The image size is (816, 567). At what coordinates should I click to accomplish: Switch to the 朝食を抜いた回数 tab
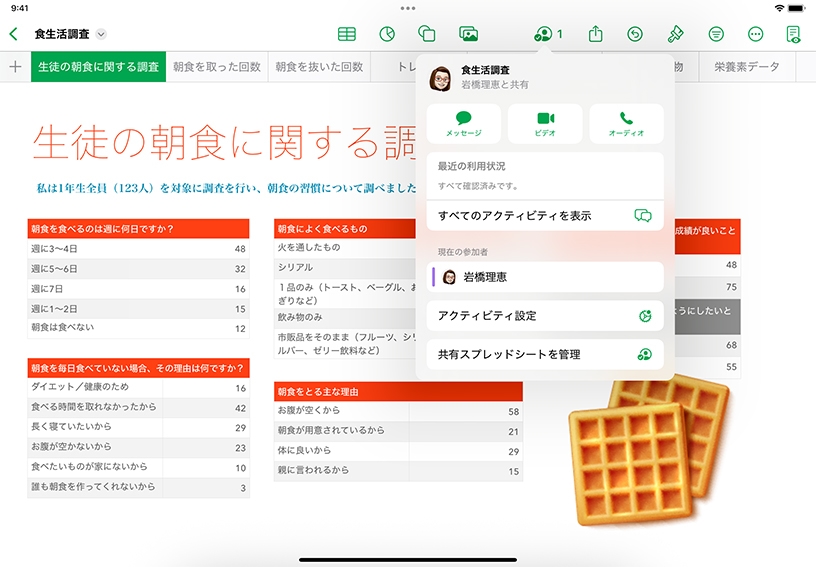pos(319,67)
